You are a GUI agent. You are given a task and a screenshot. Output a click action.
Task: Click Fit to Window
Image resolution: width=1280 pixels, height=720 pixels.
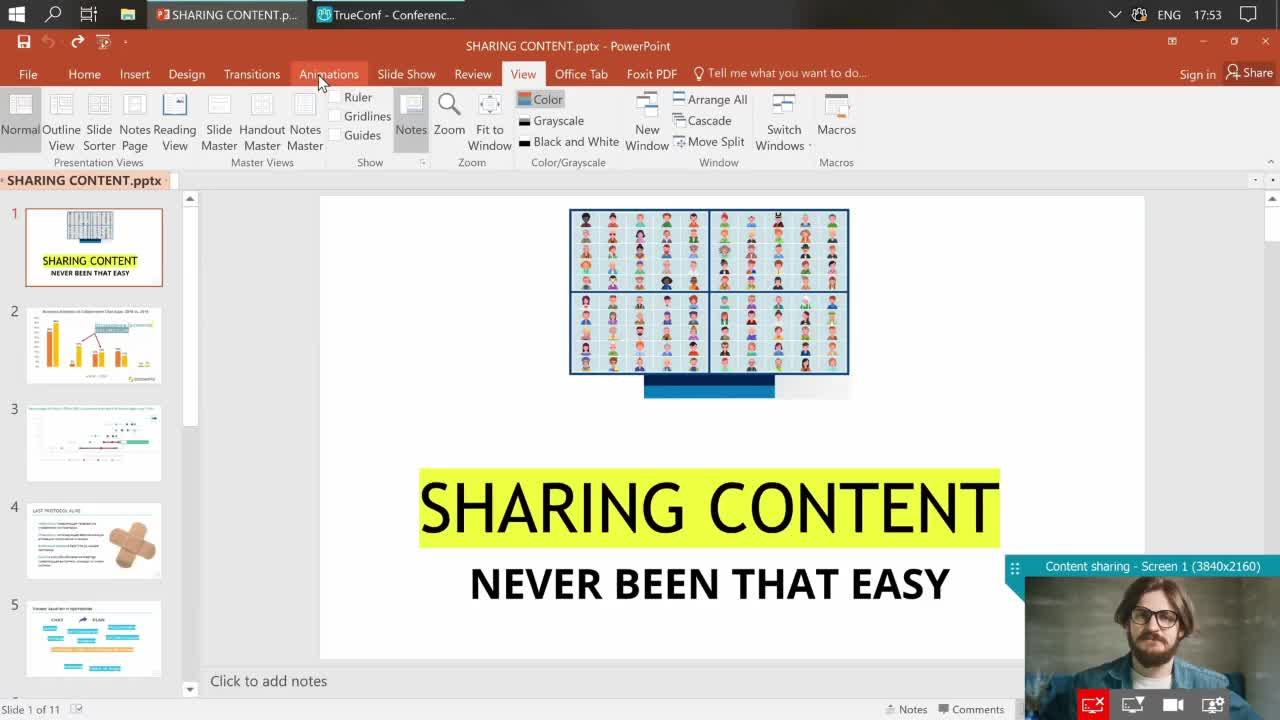click(490, 119)
